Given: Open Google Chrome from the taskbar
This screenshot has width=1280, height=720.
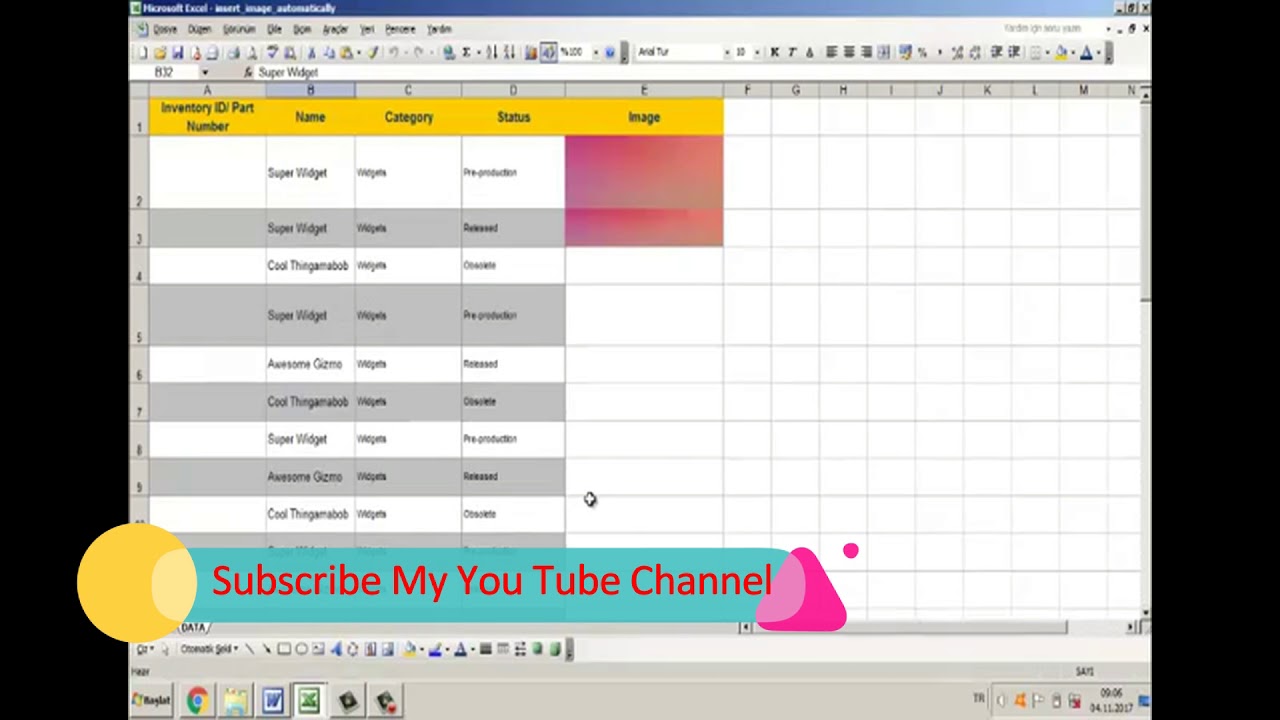Looking at the screenshot, I should [197, 701].
